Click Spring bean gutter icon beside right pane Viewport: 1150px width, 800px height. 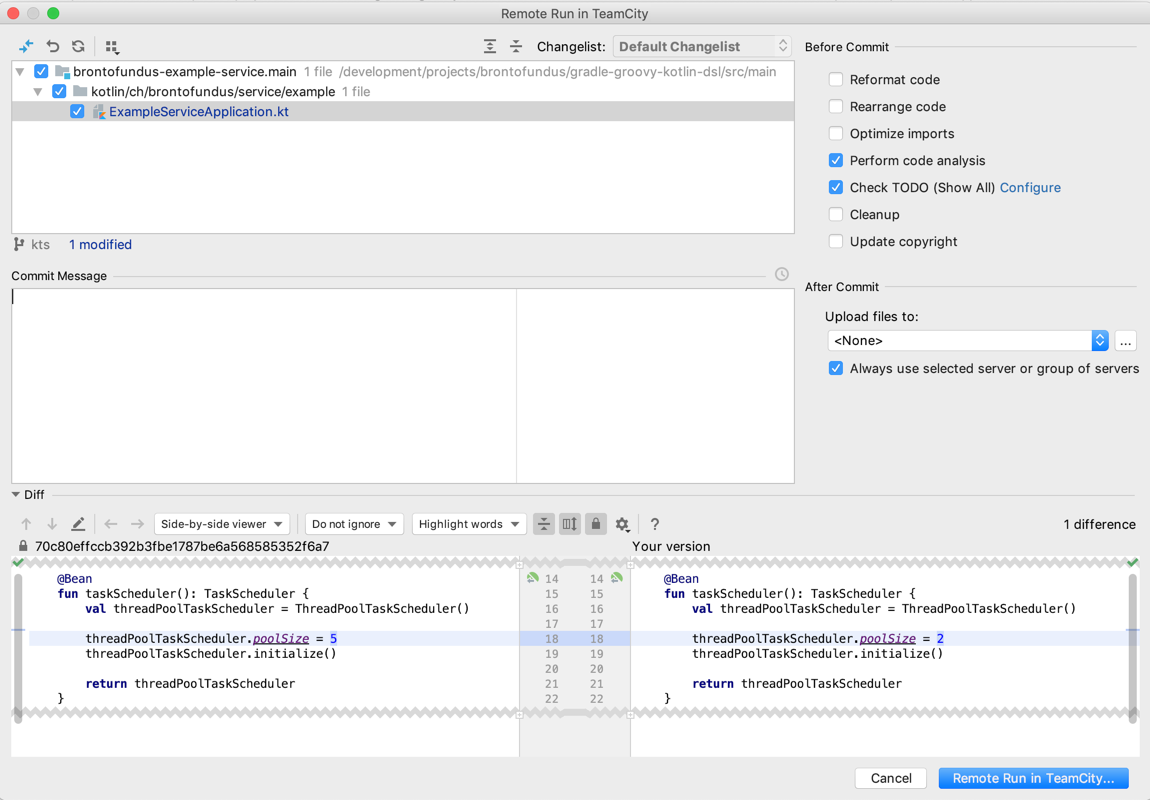[x=617, y=578]
